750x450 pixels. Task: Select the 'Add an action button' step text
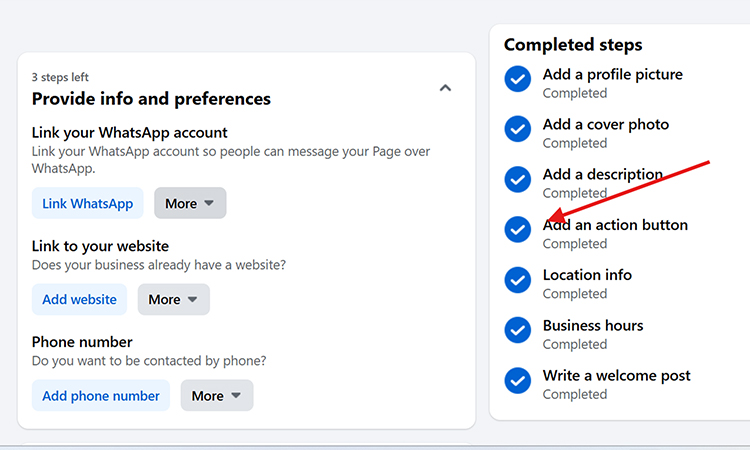point(615,225)
